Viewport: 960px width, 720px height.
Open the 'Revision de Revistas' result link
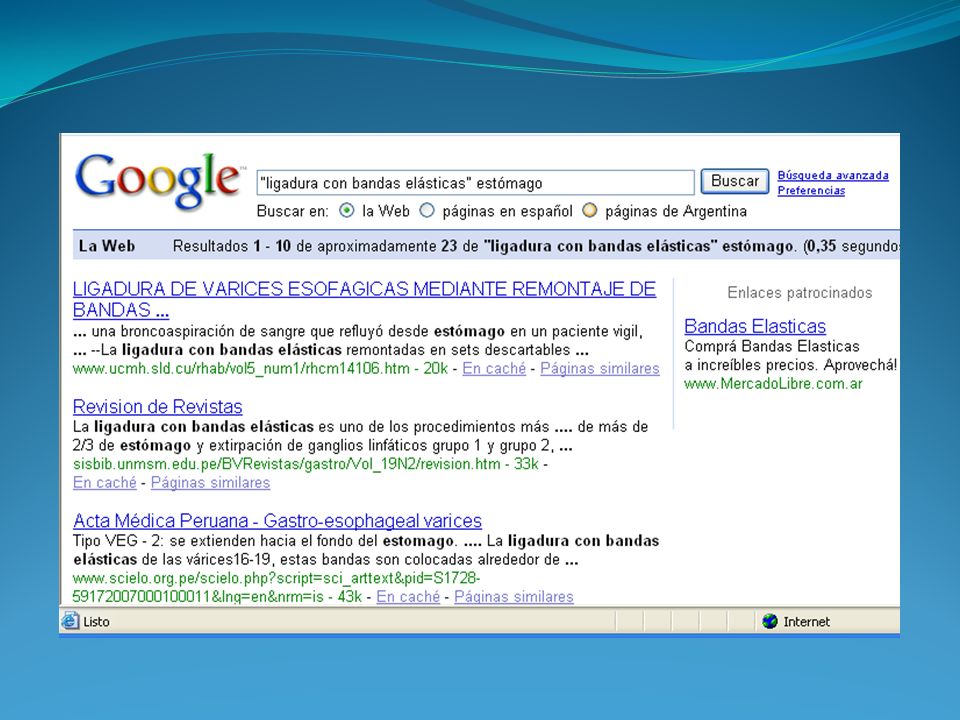[157, 407]
